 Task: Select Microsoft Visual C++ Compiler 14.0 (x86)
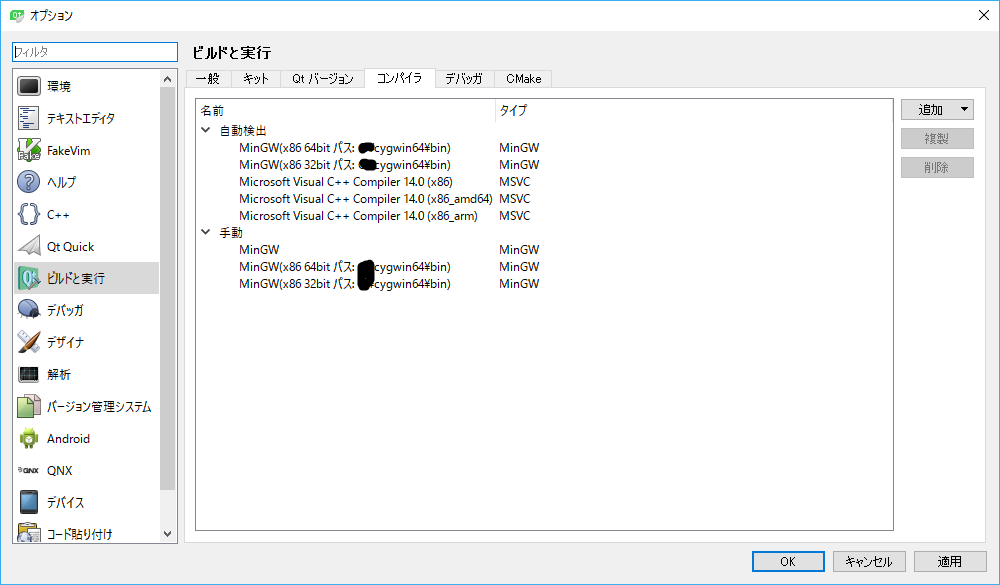346,182
